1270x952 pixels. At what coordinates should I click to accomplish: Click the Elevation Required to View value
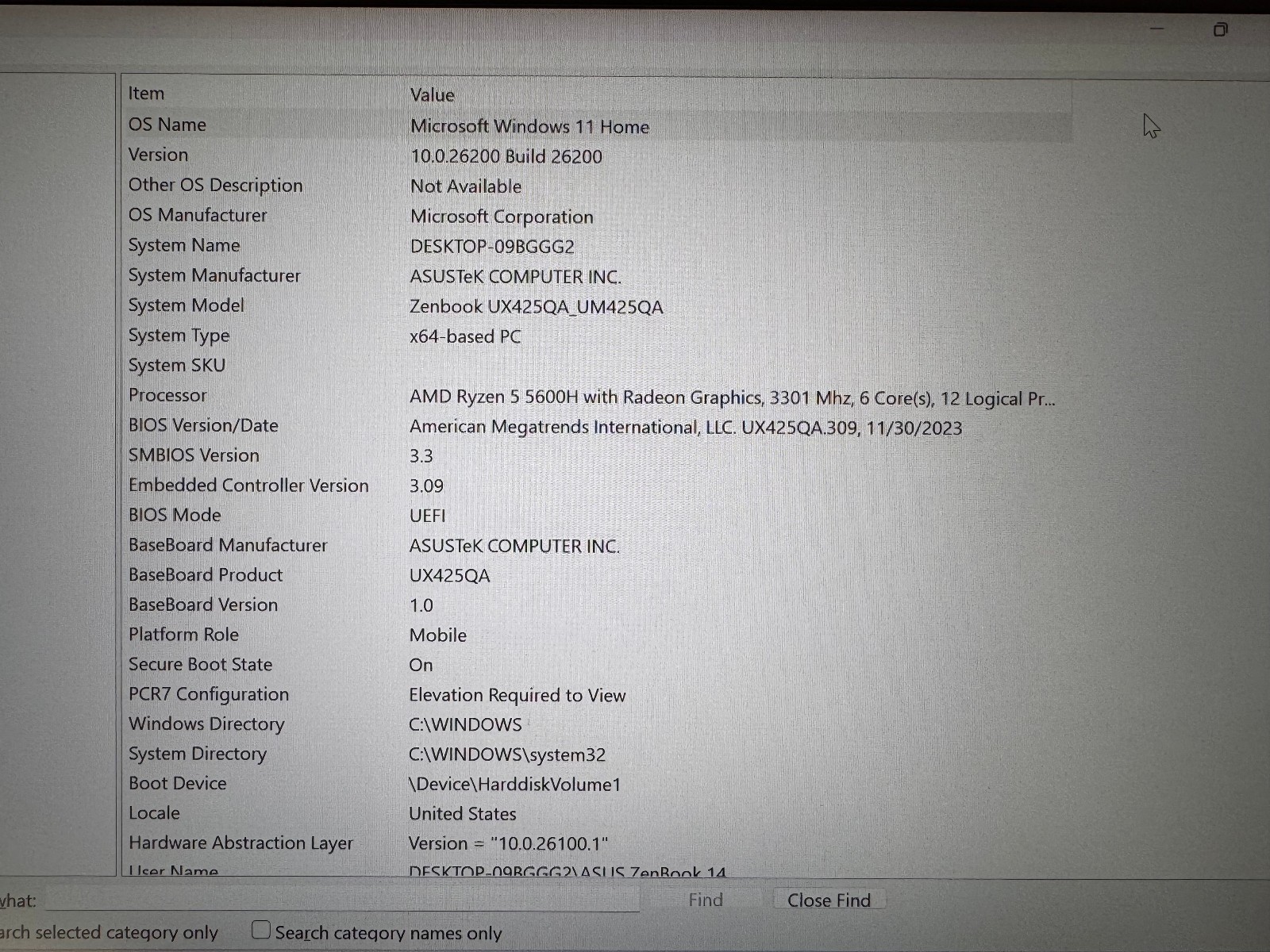pyautogui.click(x=517, y=695)
